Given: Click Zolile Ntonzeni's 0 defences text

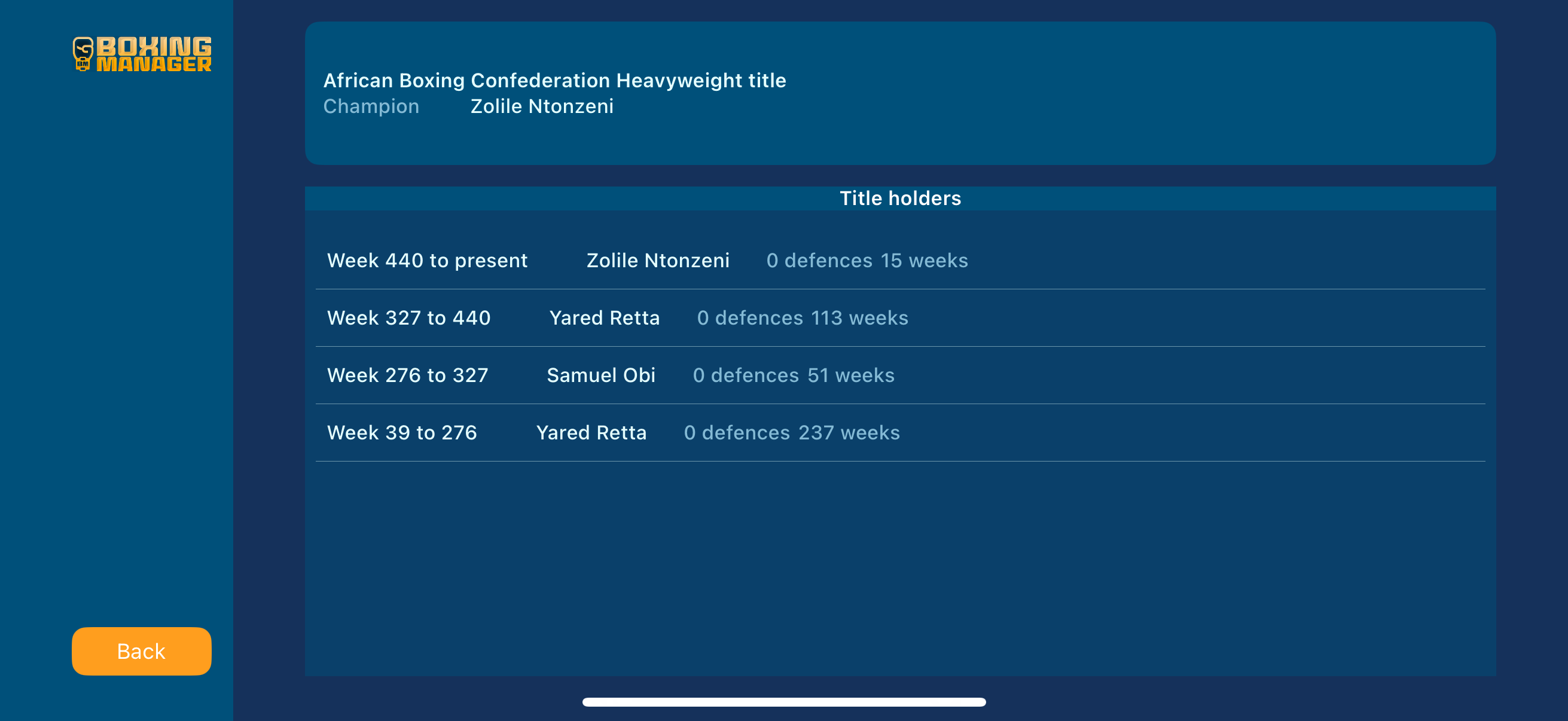Looking at the screenshot, I should tap(819, 261).
